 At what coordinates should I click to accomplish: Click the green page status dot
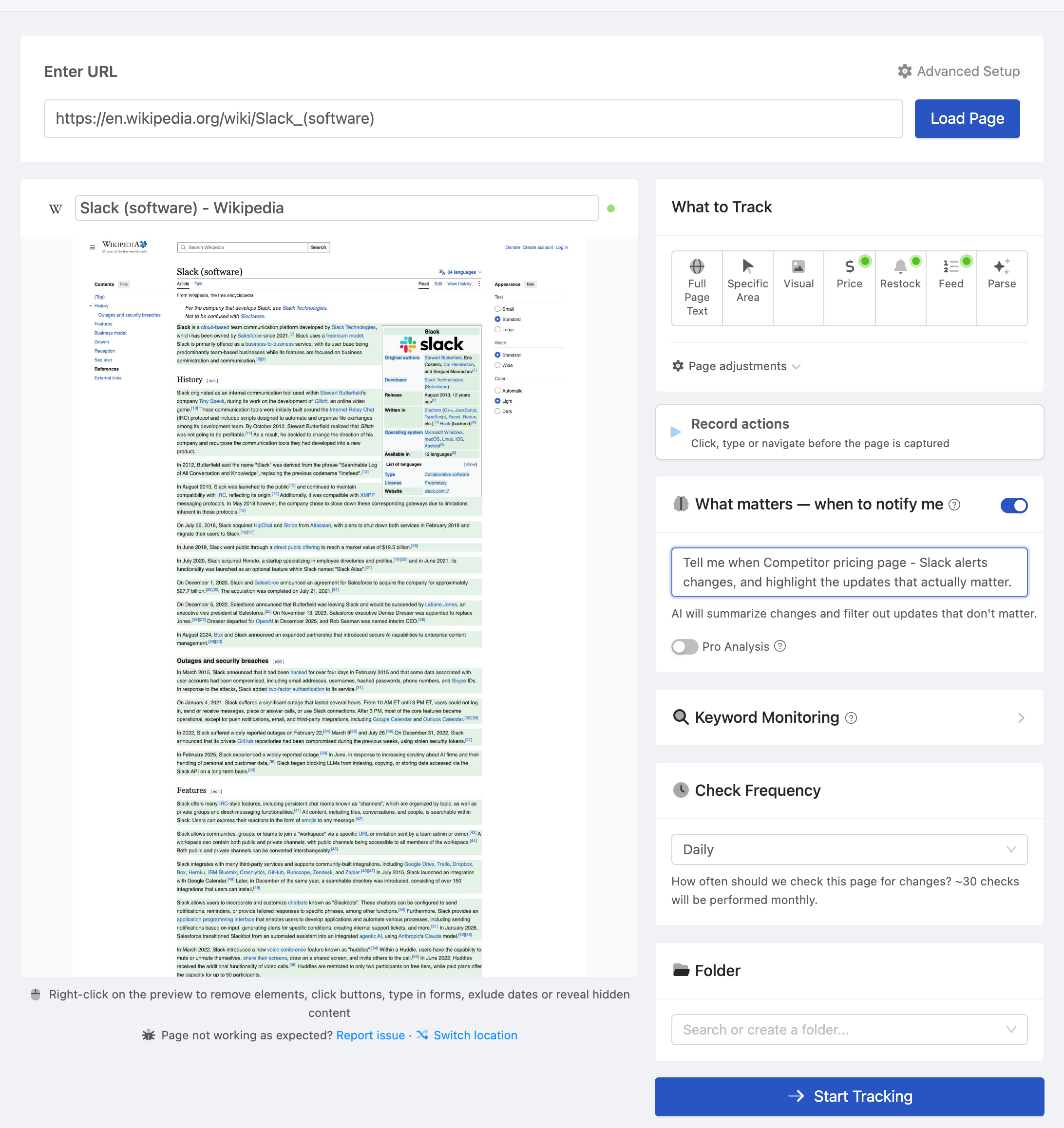click(x=610, y=208)
